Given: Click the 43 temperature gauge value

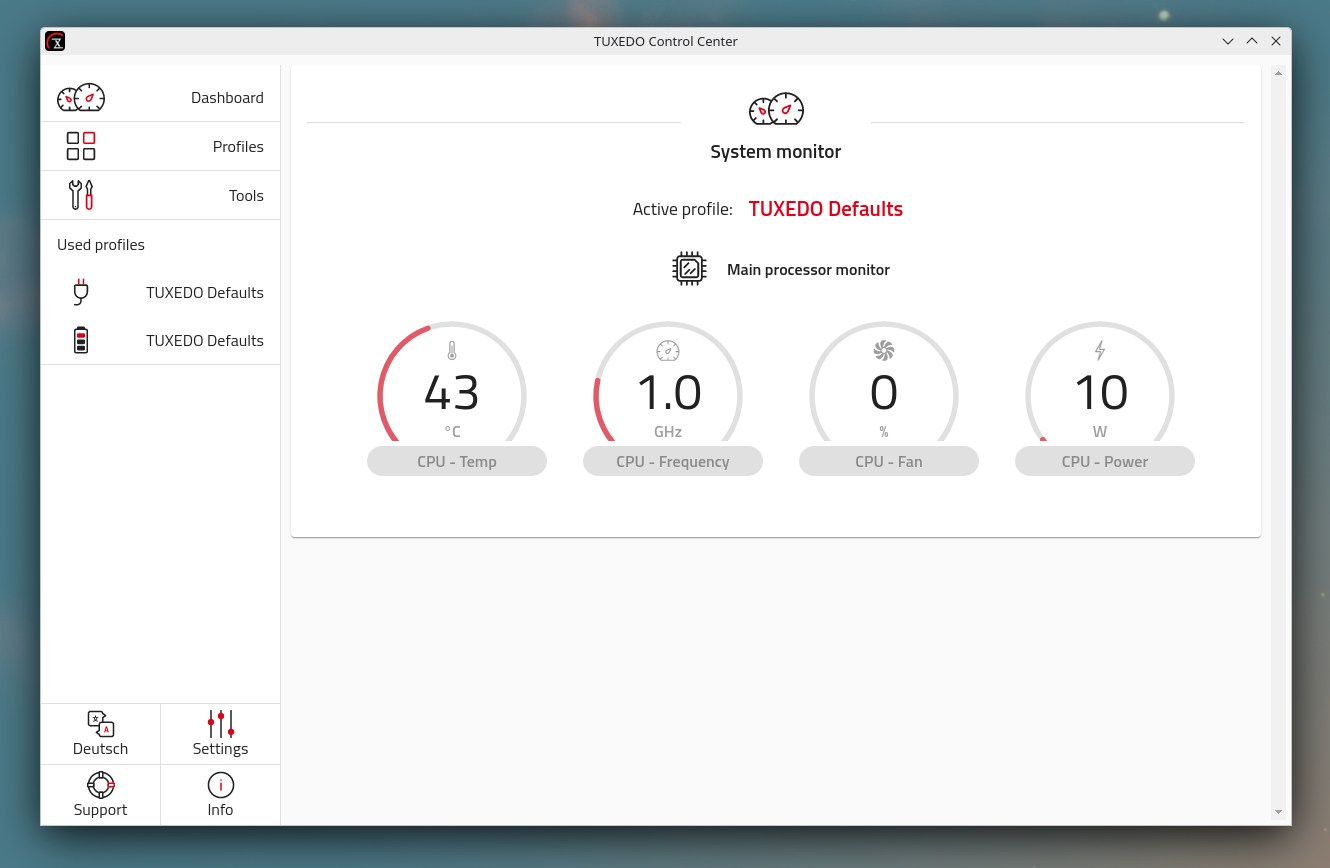Looking at the screenshot, I should [x=452, y=393].
